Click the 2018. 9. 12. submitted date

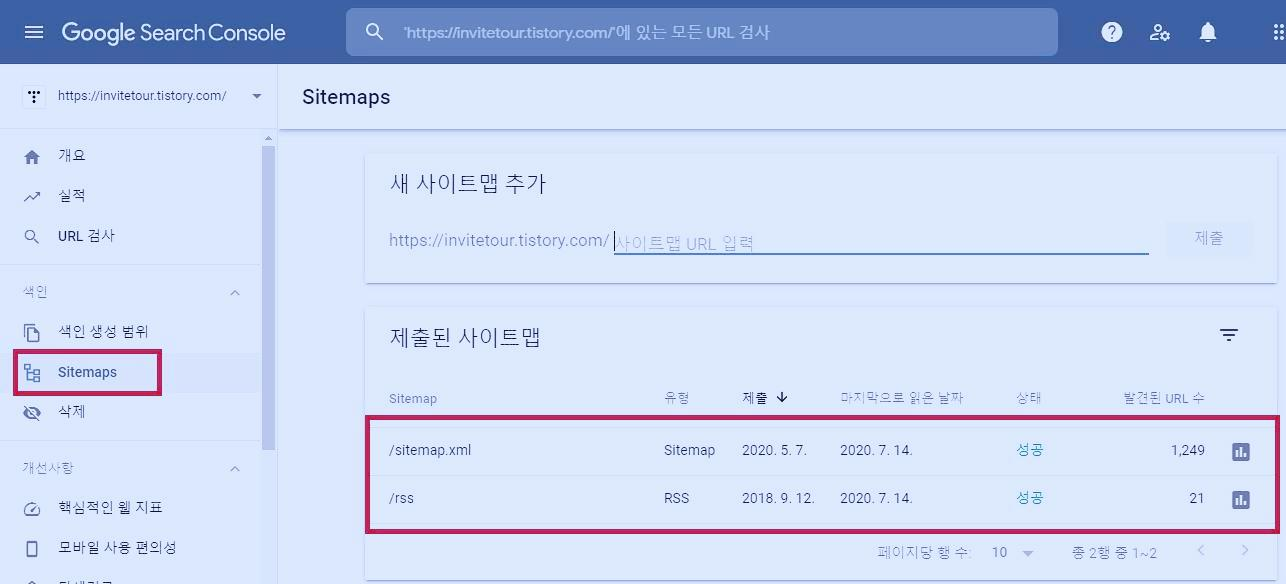click(x=777, y=499)
